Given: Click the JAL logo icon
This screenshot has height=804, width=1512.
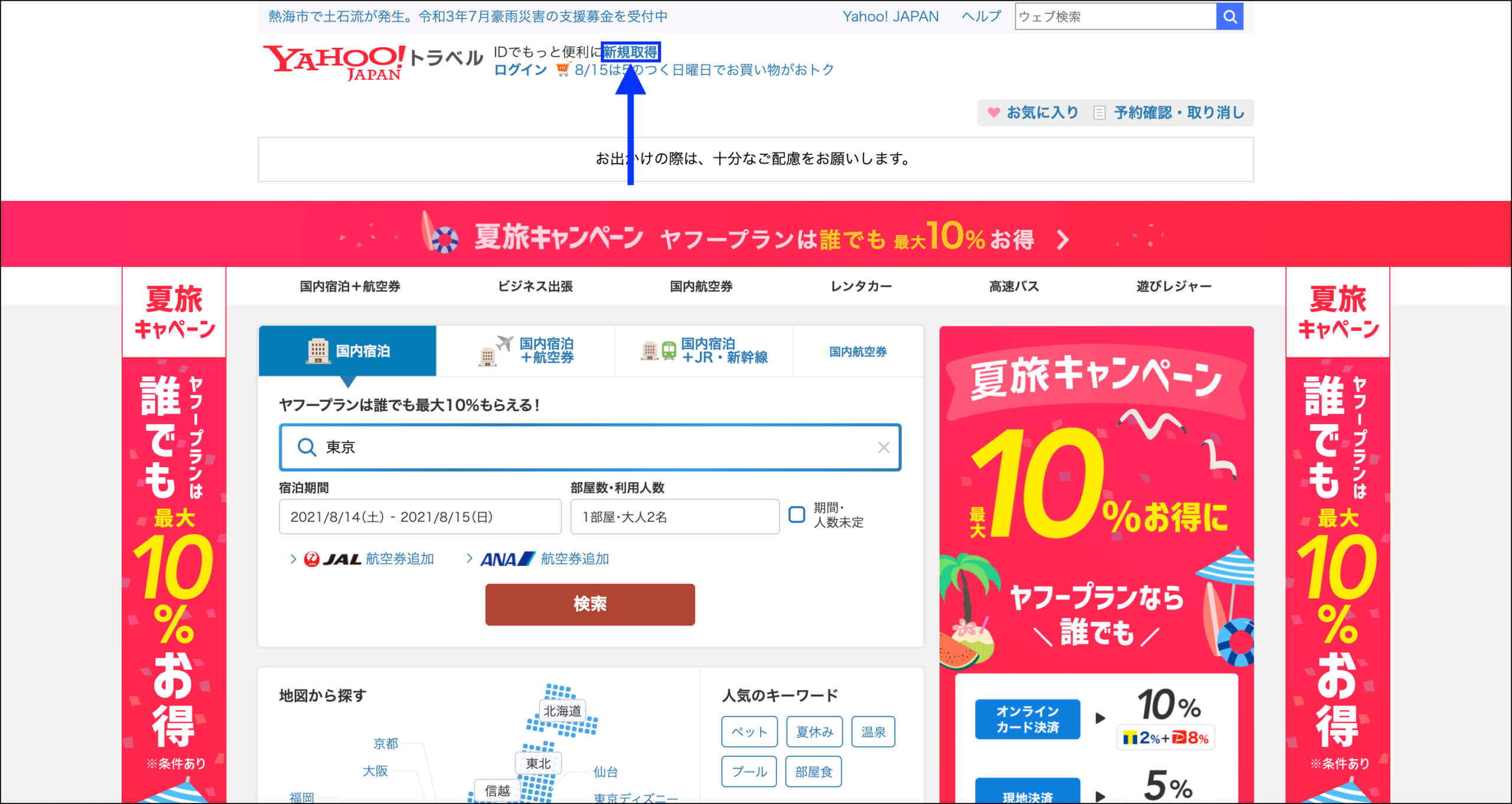Looking at the screenshot, I should coord(333,559).
